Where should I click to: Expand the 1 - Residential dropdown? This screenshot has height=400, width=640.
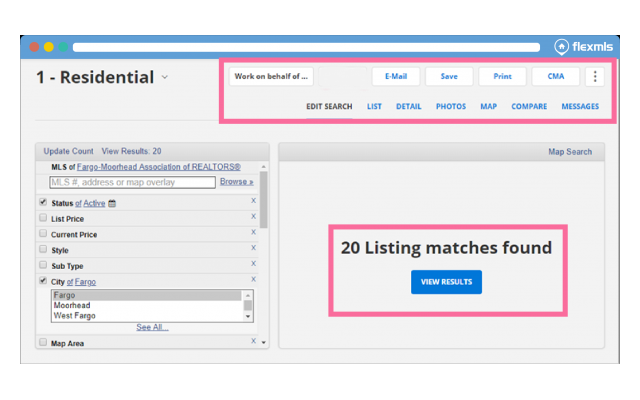(165, 78)
